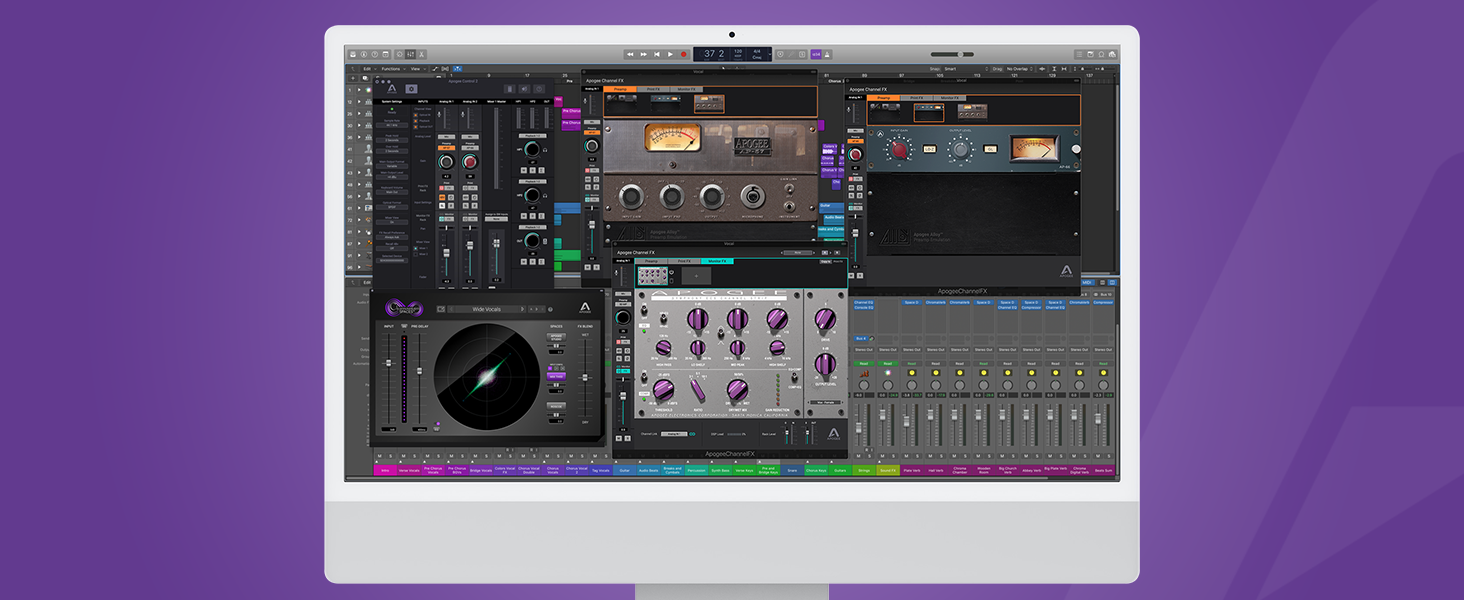Click the red gain knob on Analog IN 2
This screenshot has height=600, width=1464.
click(x=469, y=162)
